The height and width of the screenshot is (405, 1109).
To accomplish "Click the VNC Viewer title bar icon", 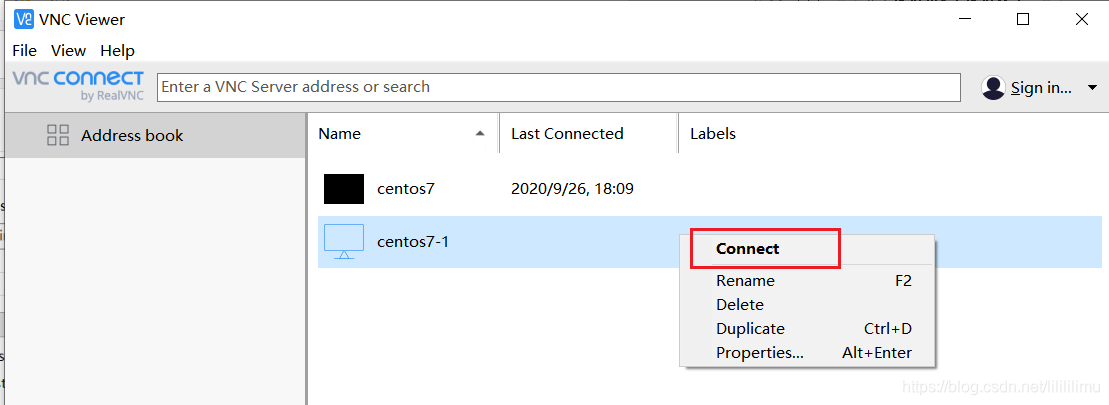I will point(23,19).
